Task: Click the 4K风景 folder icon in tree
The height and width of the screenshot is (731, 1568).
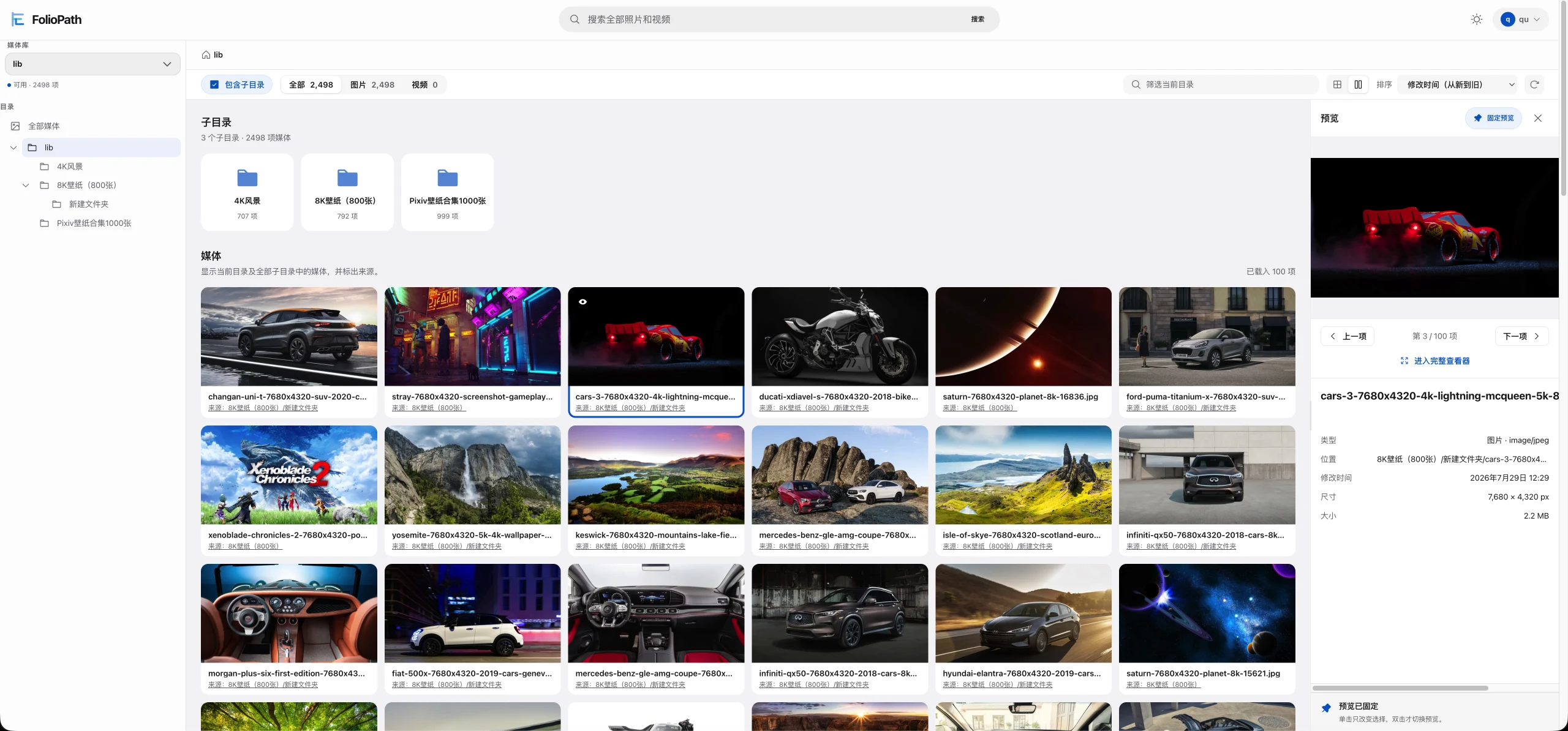Action: click(45, 167)
